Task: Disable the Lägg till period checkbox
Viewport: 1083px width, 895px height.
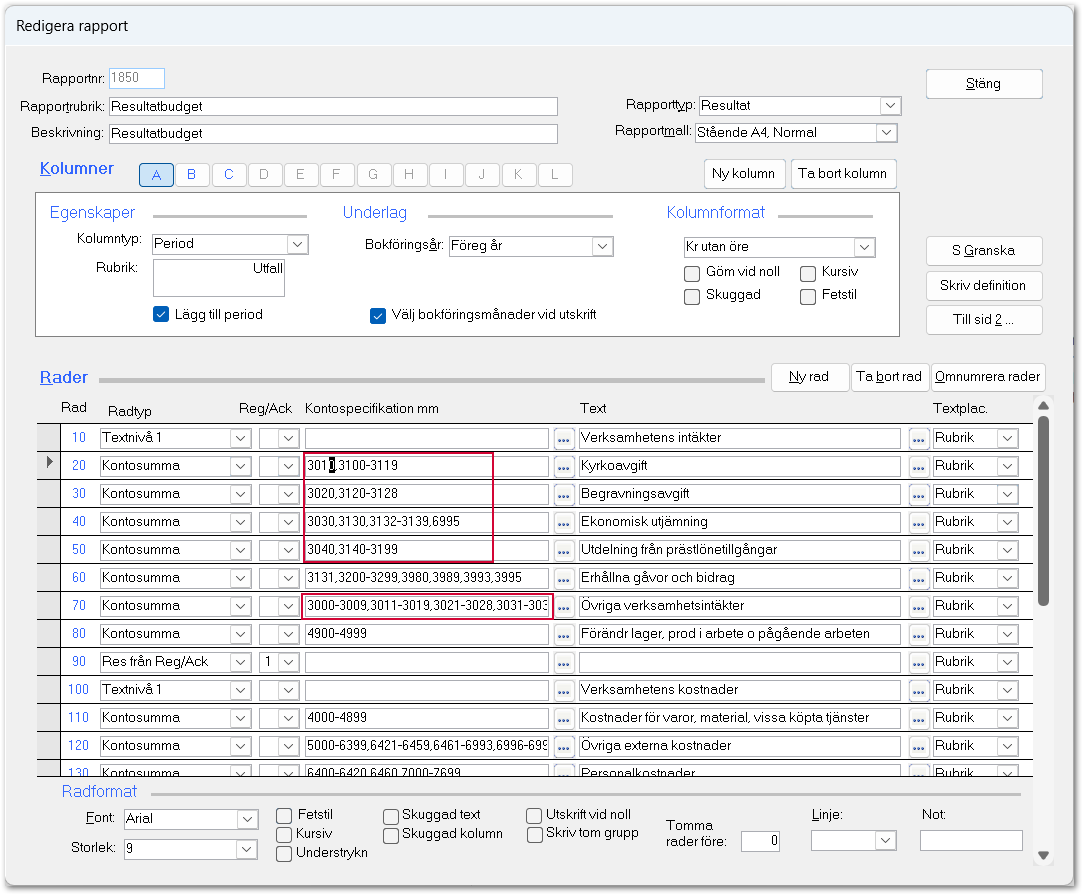Action: (x=161, y=314)
